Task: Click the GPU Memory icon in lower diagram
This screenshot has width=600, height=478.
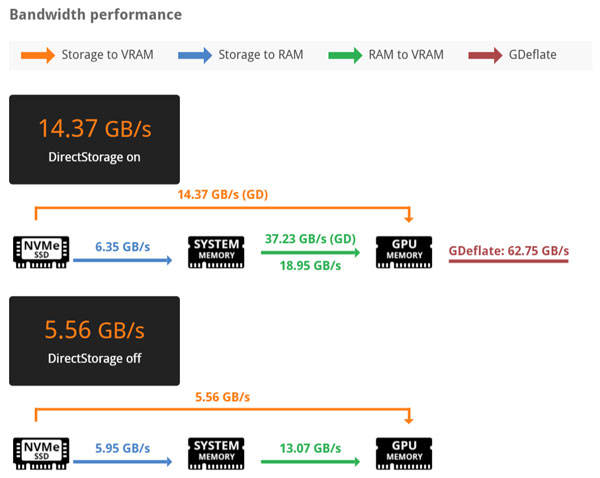Action: pyautogui.click(x=404, y=454)
